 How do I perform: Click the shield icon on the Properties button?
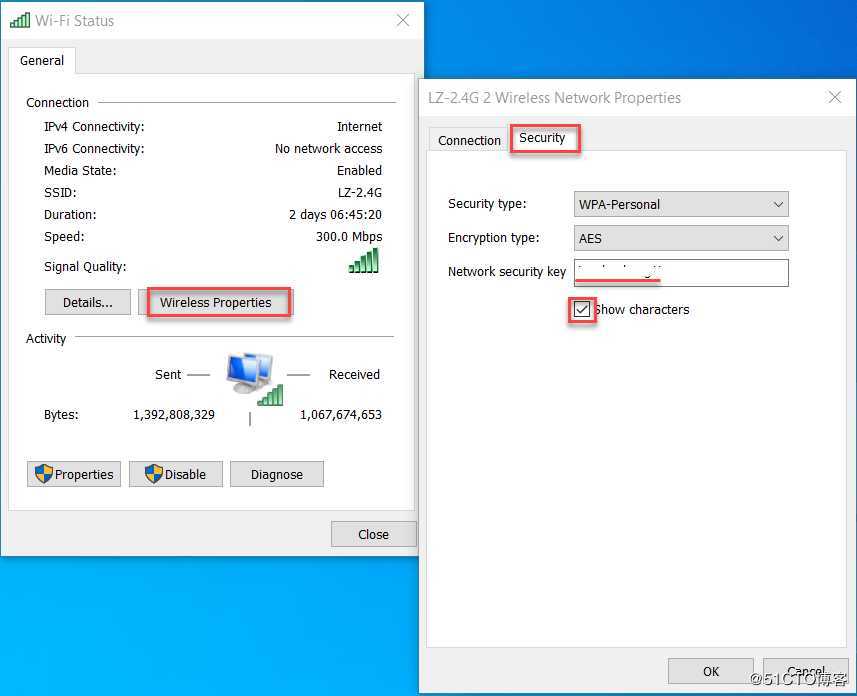(44, 473)
